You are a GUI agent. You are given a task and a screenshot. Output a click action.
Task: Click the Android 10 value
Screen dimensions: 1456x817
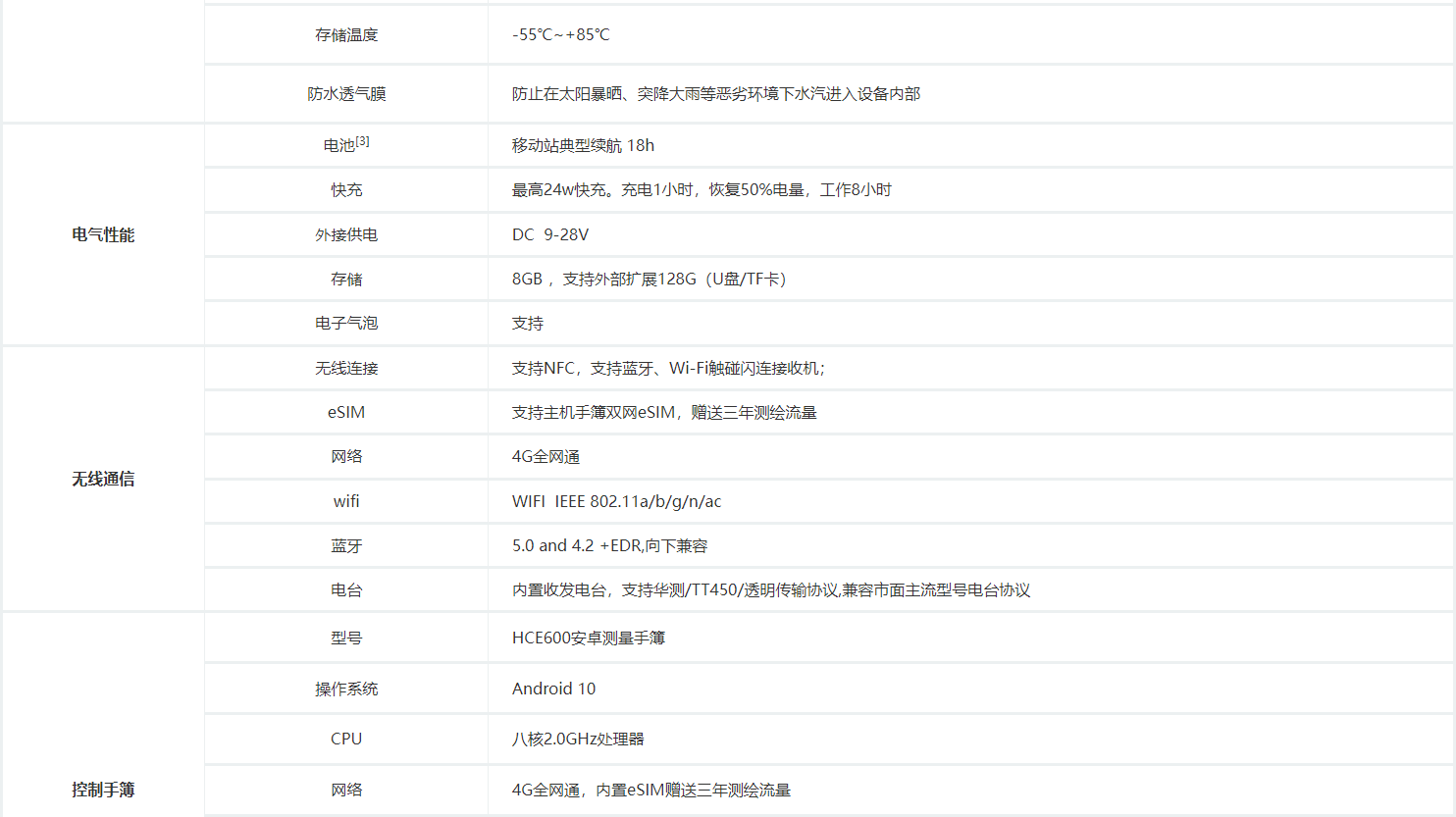553,689
